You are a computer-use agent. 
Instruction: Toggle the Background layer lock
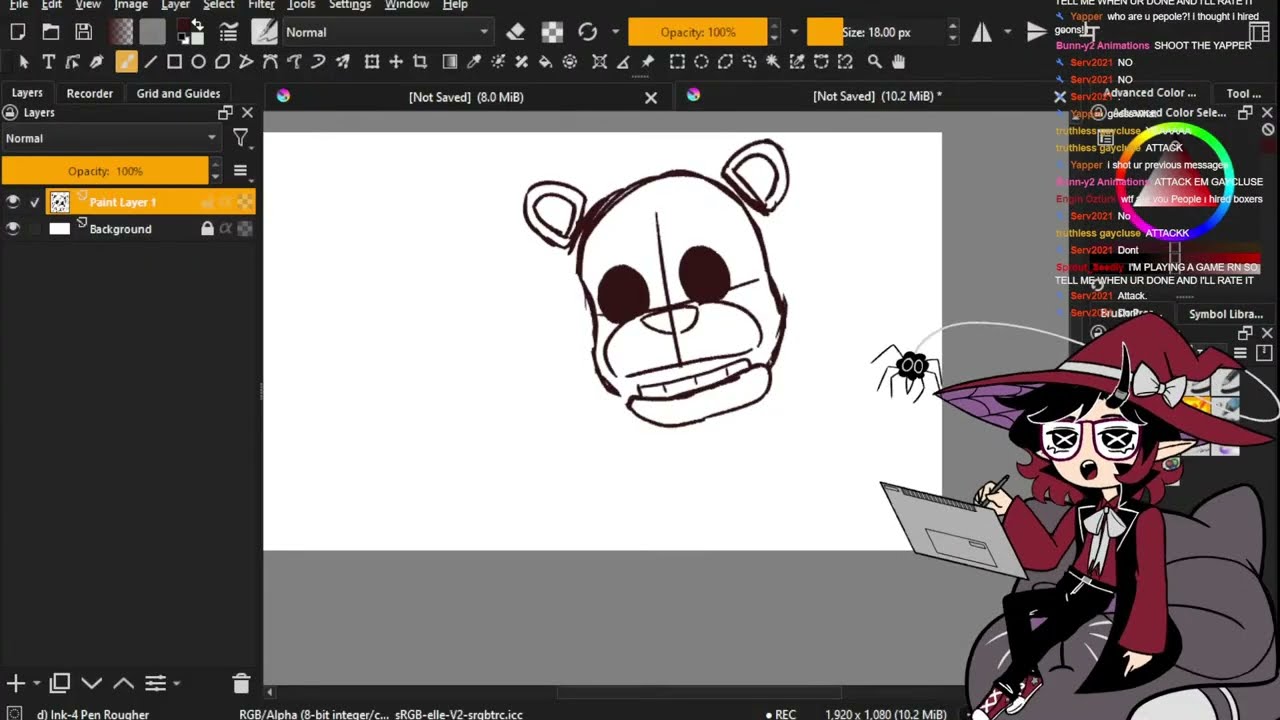coord(207,229)
